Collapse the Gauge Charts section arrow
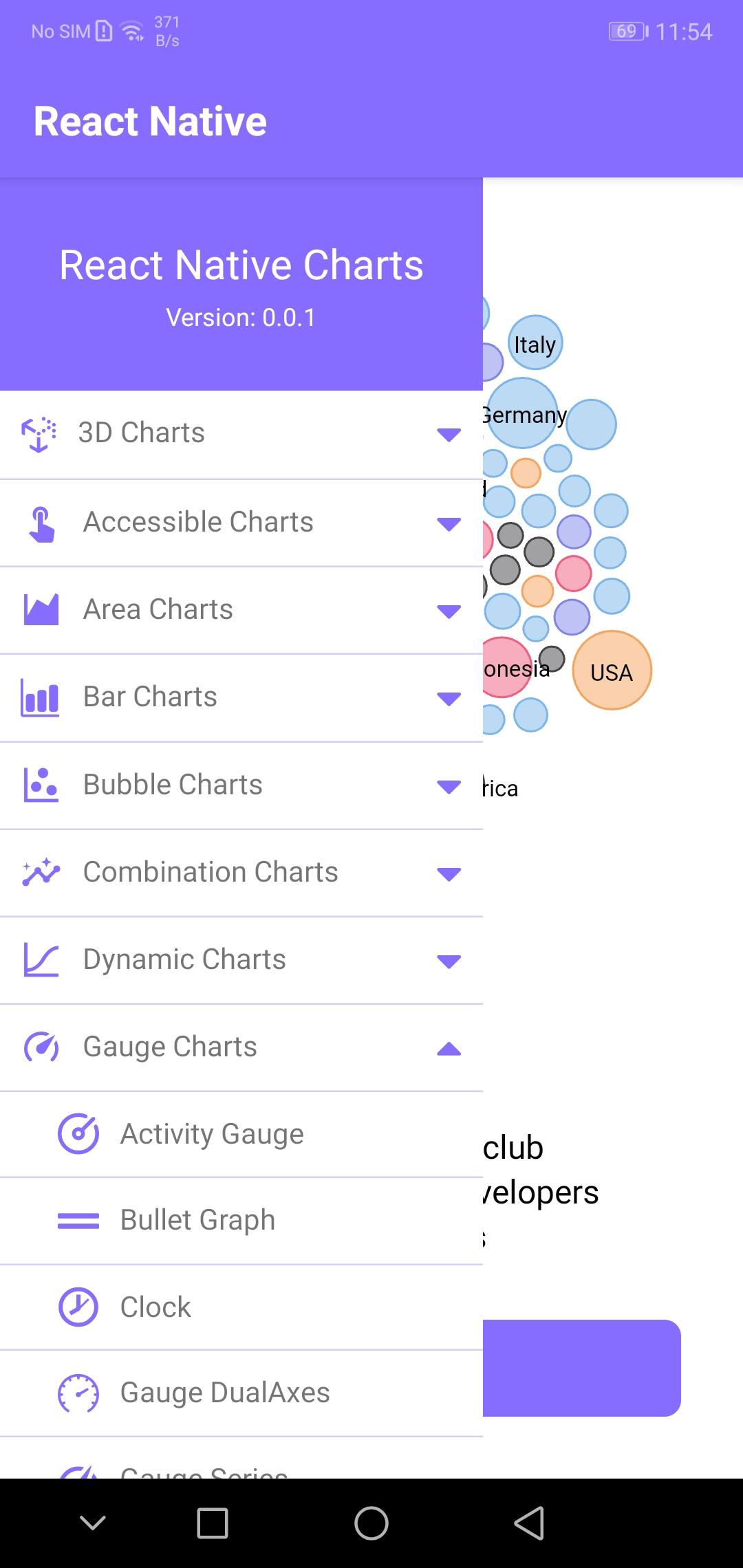The image size is (743, 1568). point(449,1048)
